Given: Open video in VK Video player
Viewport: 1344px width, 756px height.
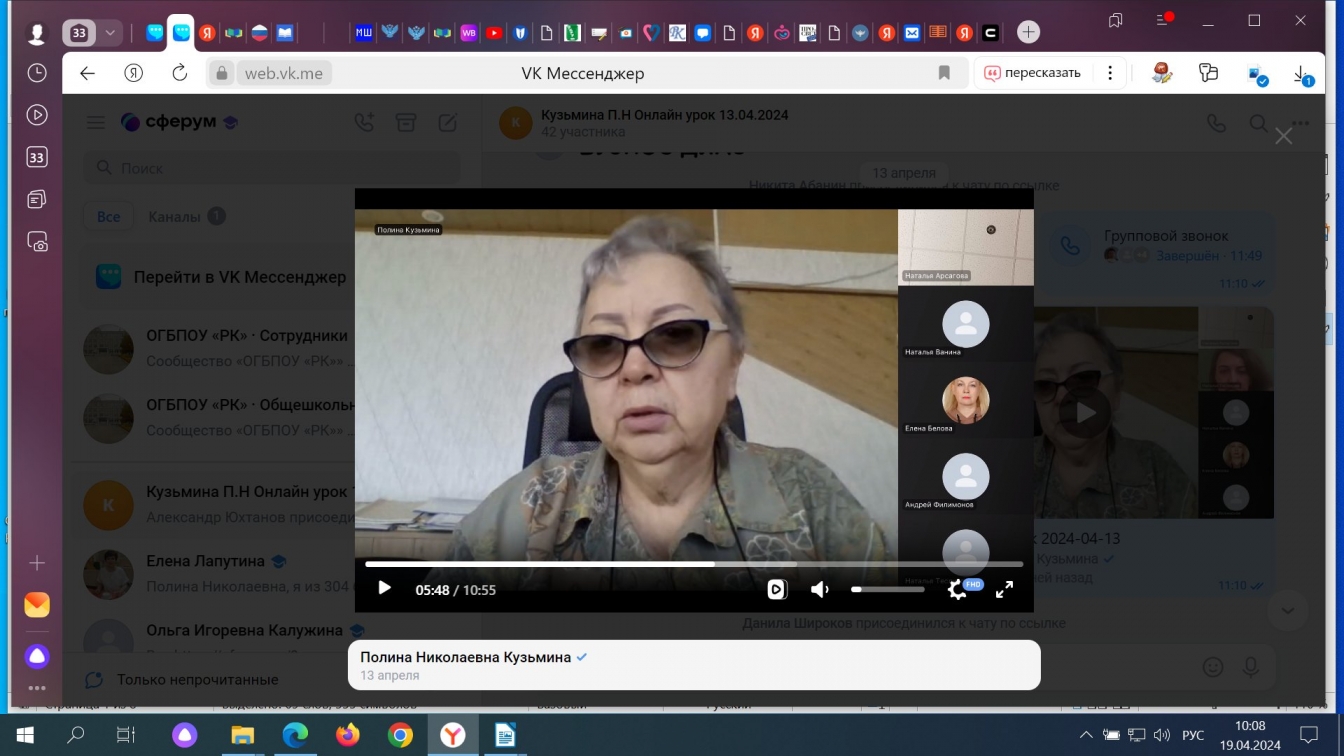Looking at the screenshot, I should 777,590.
